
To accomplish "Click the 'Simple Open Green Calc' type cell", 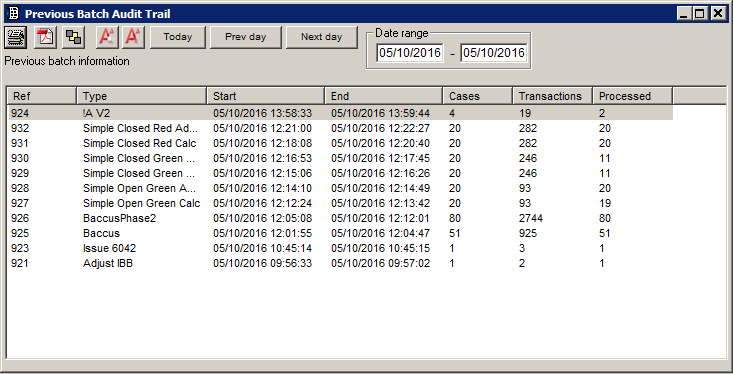I will click(x=142, y=203).
